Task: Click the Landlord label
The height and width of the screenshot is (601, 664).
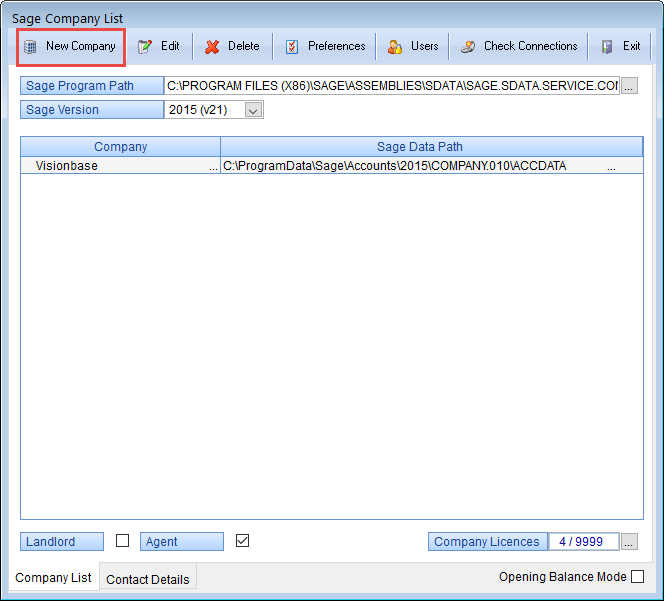Action: tap(62, 541)
